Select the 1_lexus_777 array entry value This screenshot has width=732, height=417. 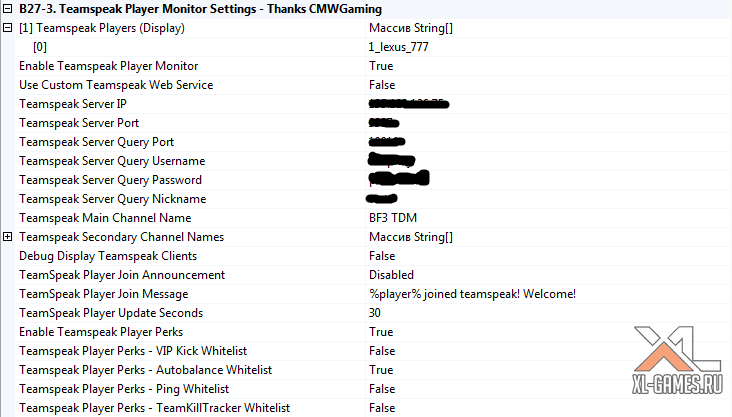pos(398,47)
